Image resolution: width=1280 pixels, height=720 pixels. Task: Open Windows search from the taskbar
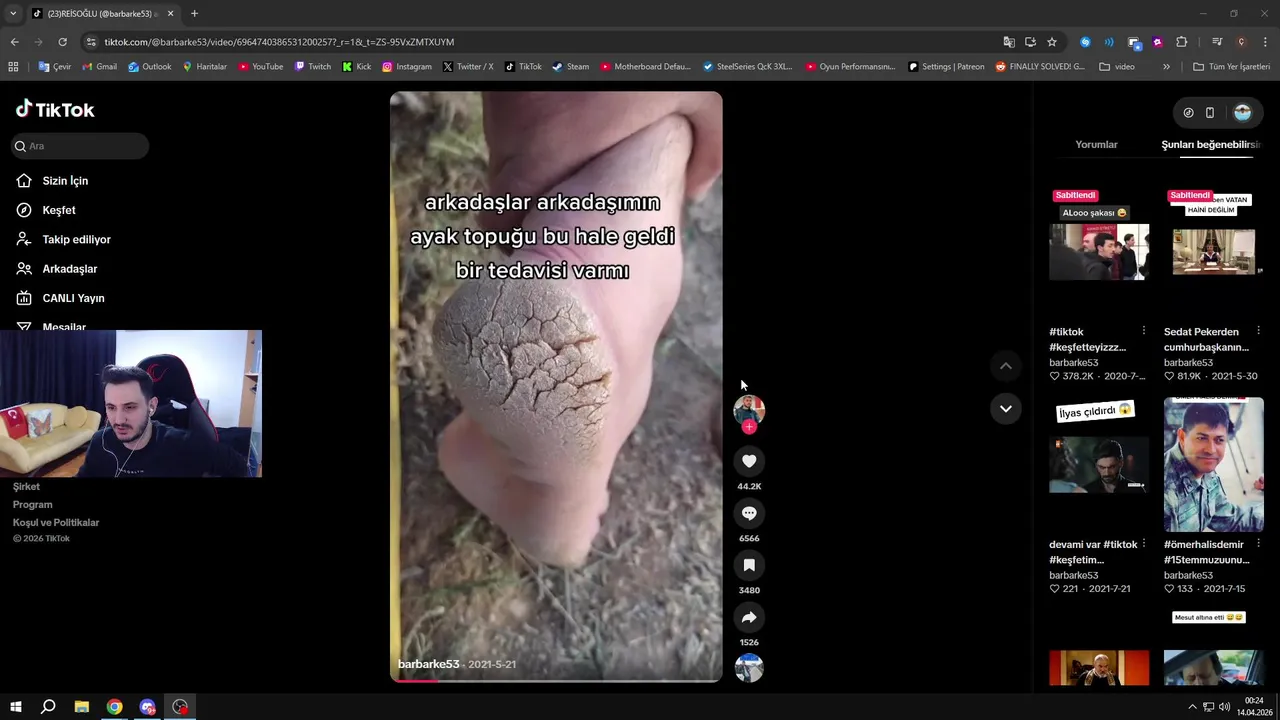(48, 707)
